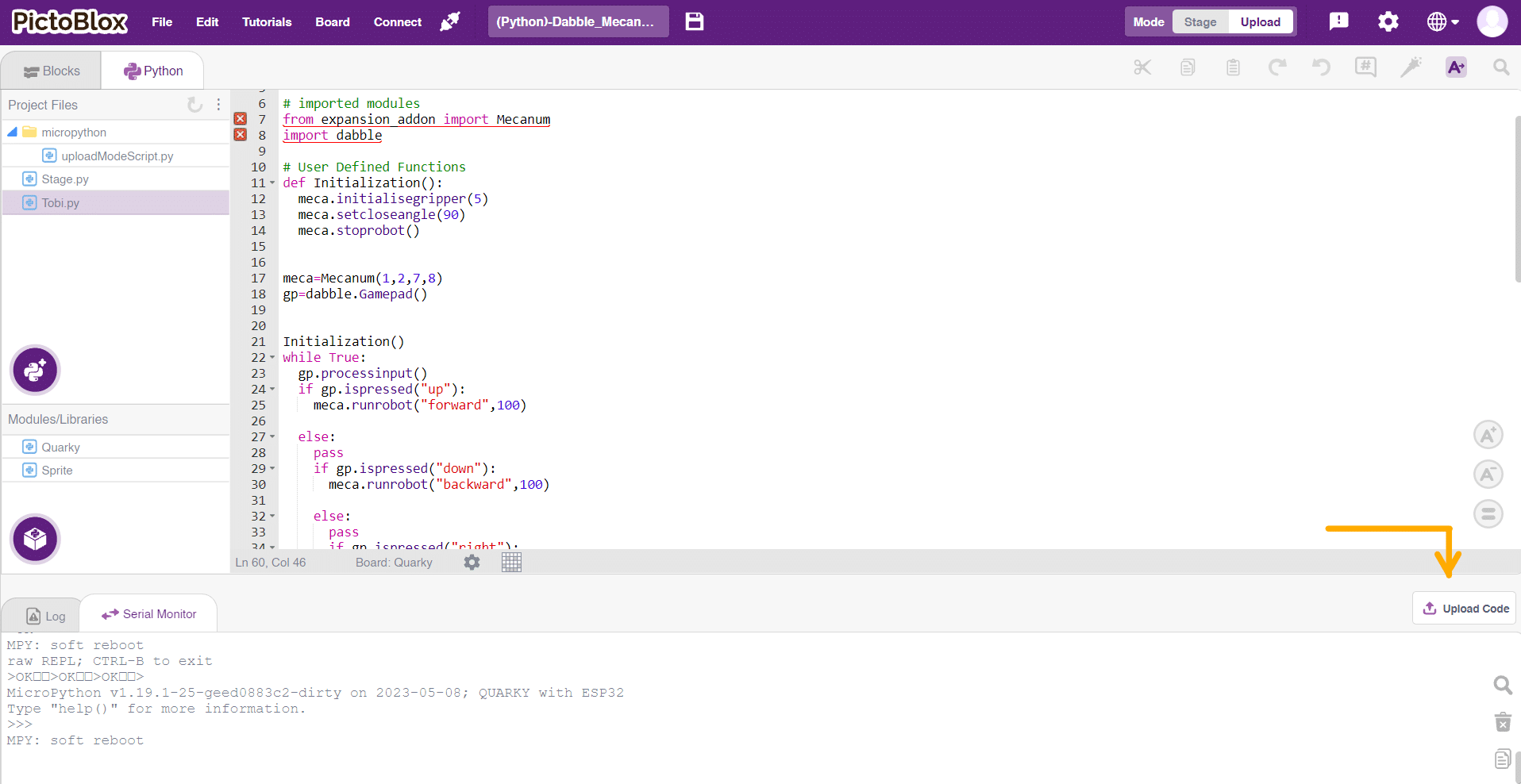Image resolution: width=1521 pixels, height=784 pixels.
Task: Click the Upload Code button
Action: (1465, 609)
